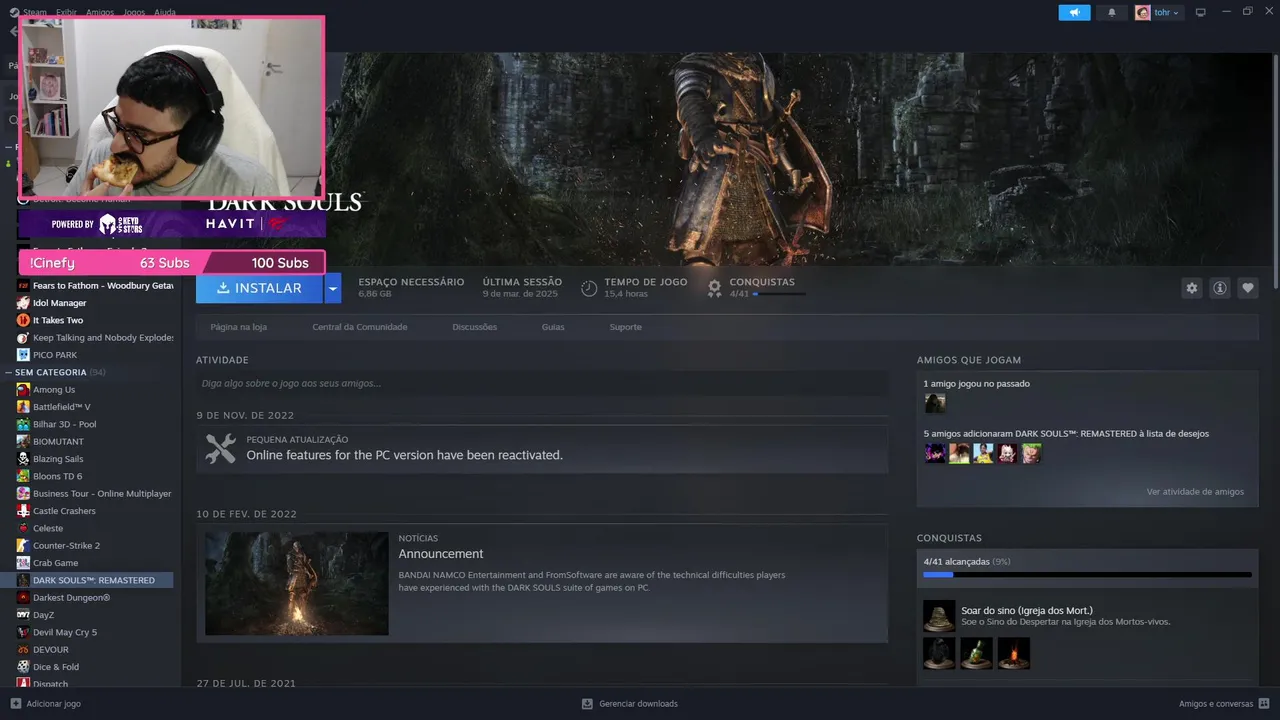Open Gerenciar downloads

click(x=630, y=704)
